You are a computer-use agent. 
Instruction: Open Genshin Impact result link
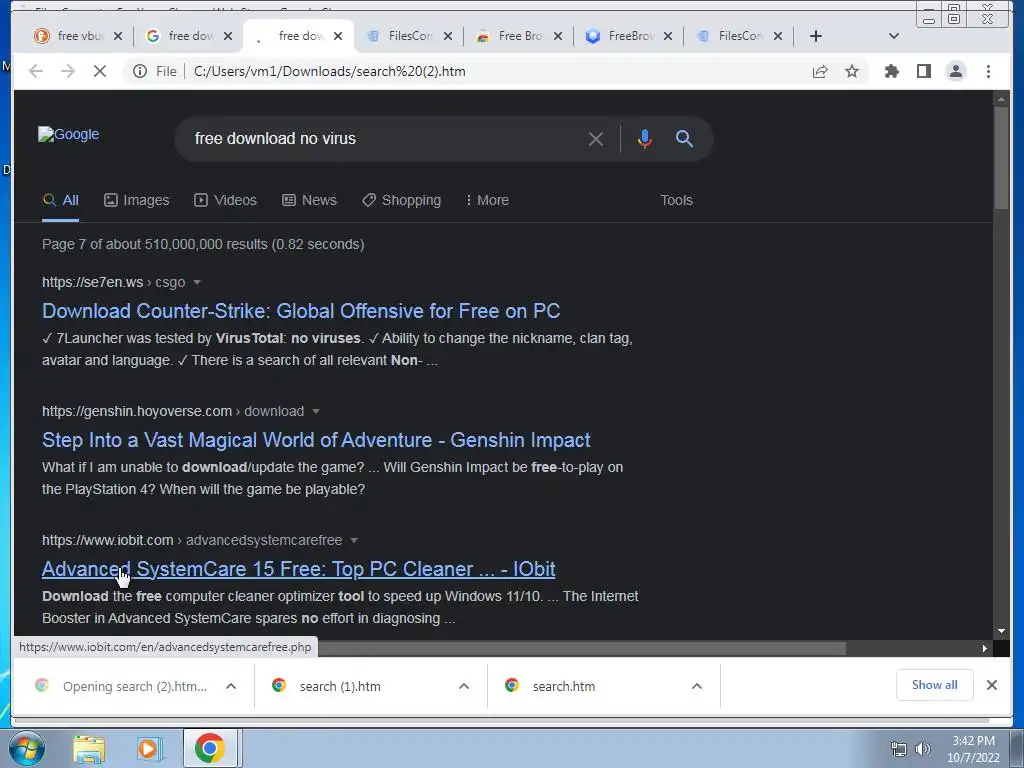[316, 440]
